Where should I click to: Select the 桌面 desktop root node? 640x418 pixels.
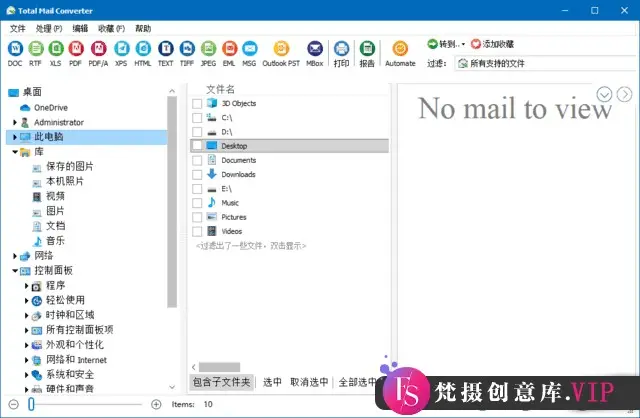[x=32, y=92]
